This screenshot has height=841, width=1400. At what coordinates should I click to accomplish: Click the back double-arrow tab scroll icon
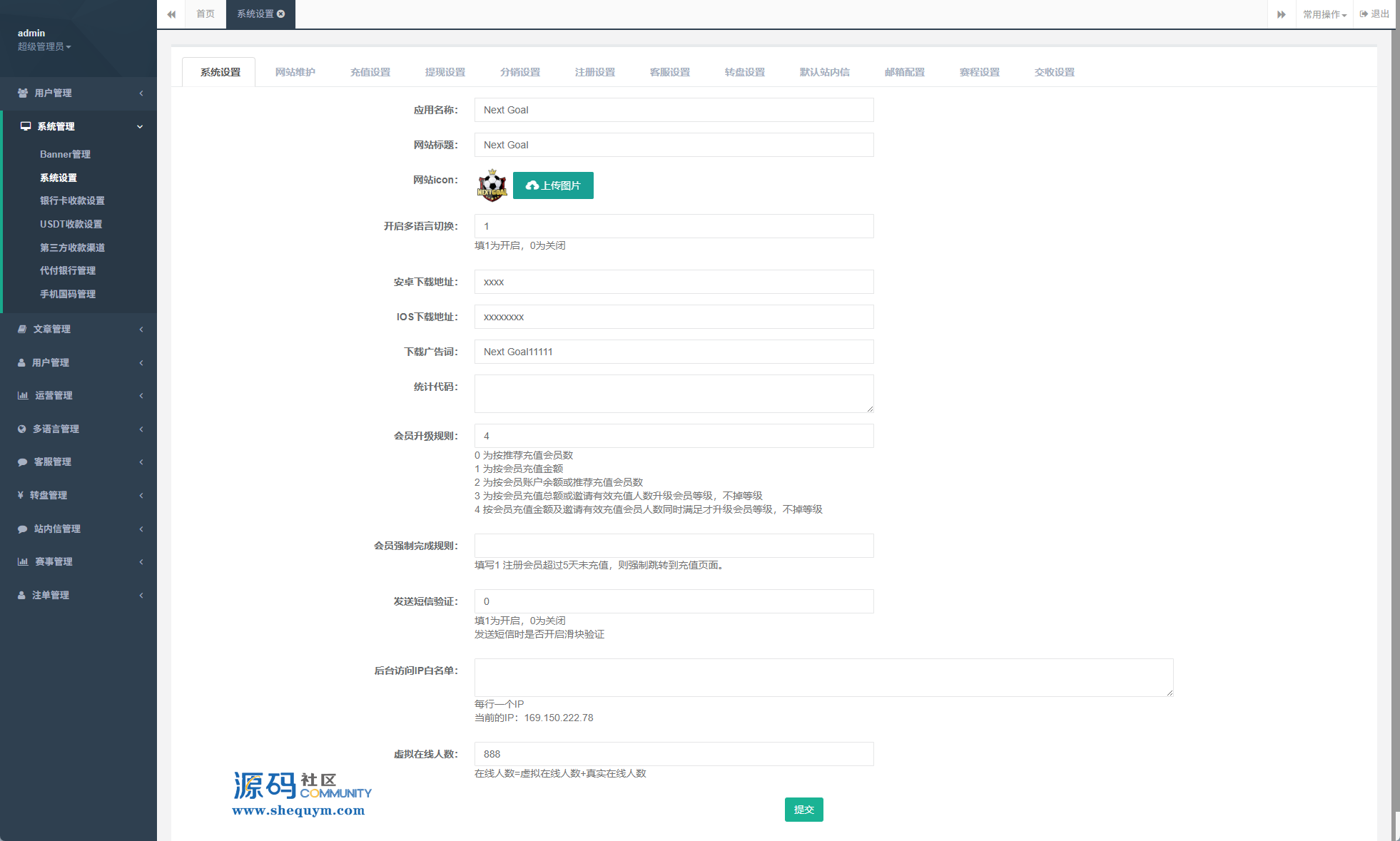(x=171, y=14)
